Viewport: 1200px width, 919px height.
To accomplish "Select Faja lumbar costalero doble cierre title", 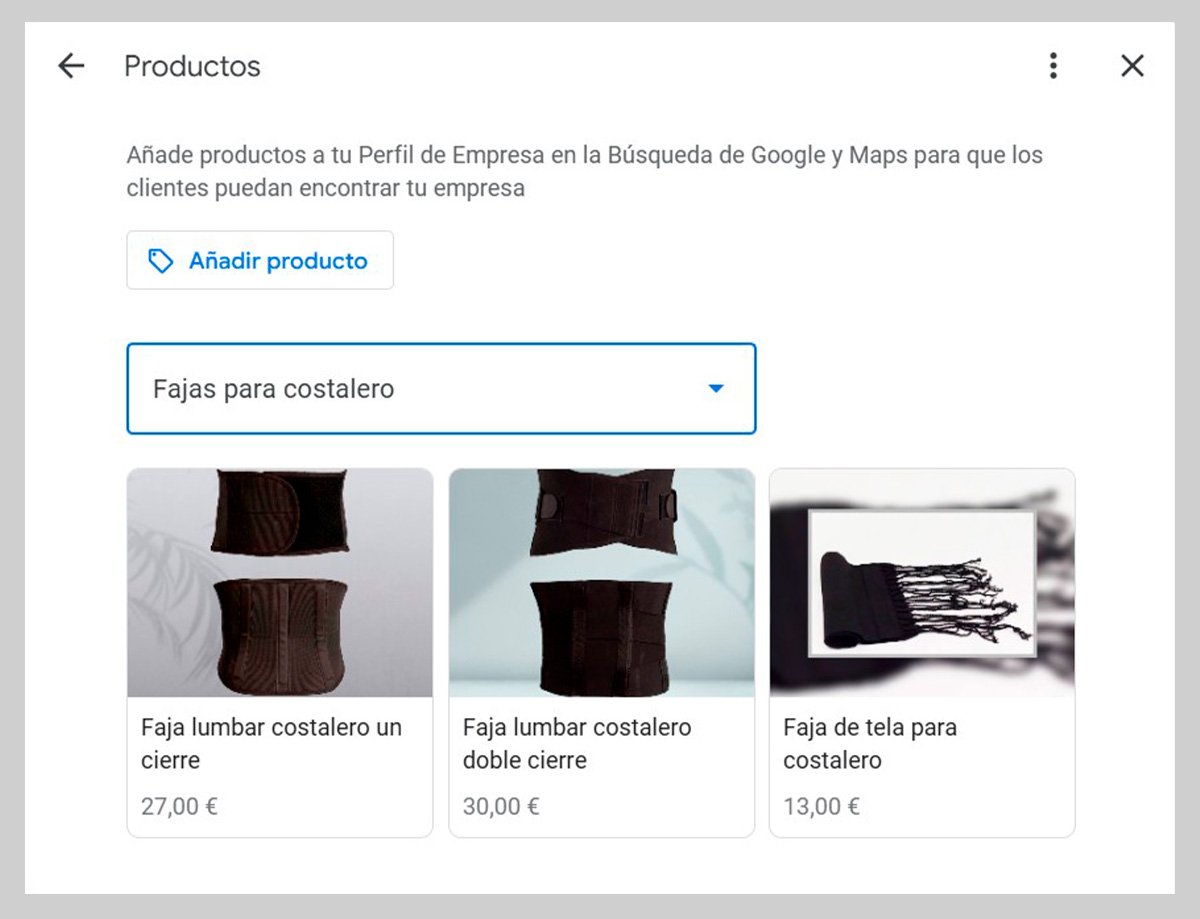I will tap(577, 744).
